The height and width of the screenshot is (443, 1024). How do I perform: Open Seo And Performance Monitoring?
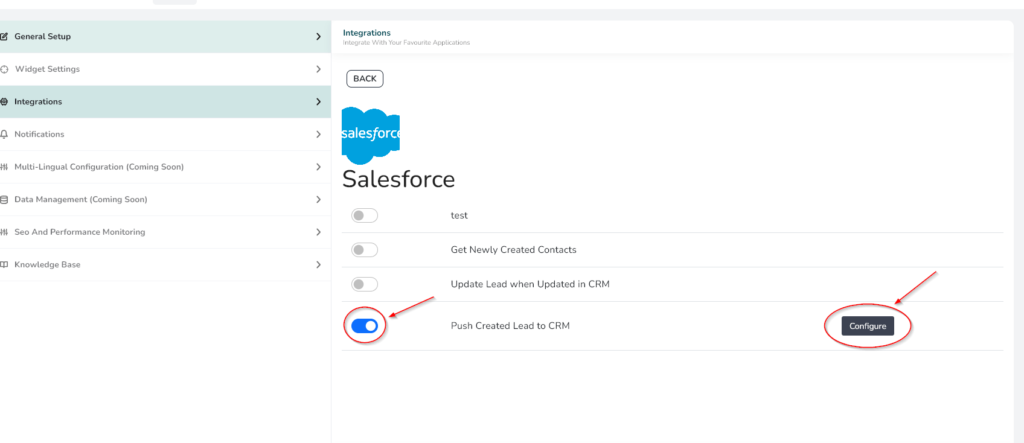click(x=165, y=233)
